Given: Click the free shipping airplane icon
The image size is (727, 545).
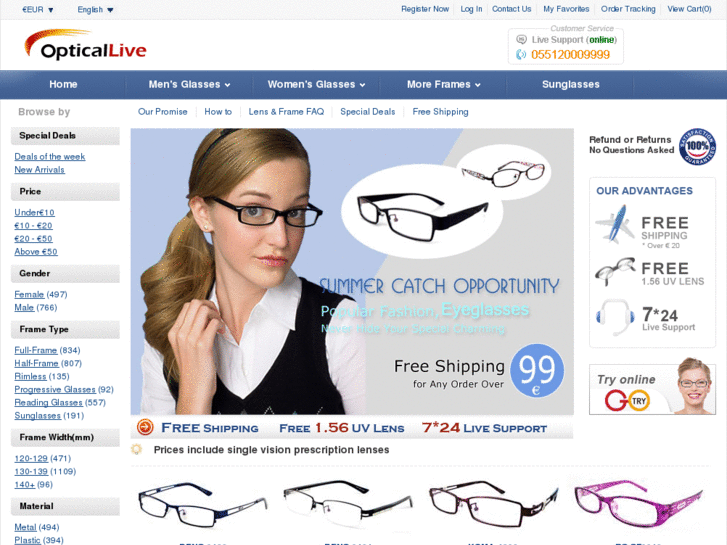Looking at the screenshot, I should point(615,224).
